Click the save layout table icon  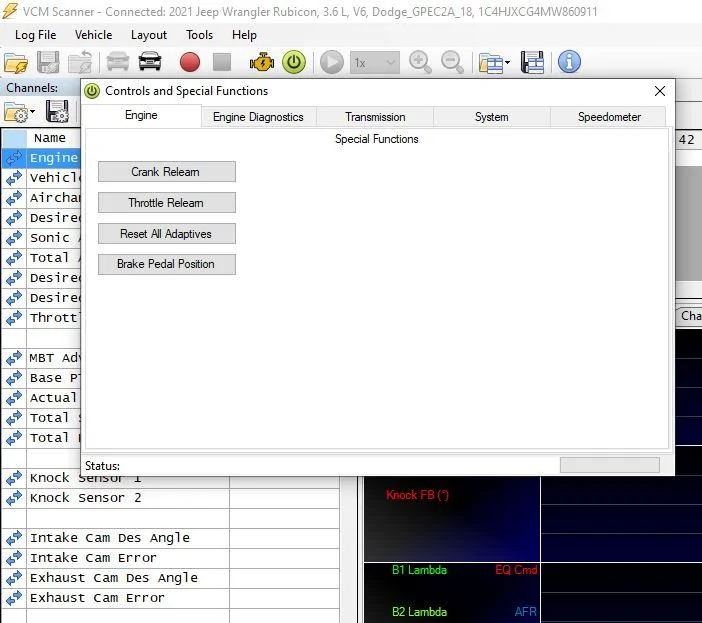tap(532, 62)
